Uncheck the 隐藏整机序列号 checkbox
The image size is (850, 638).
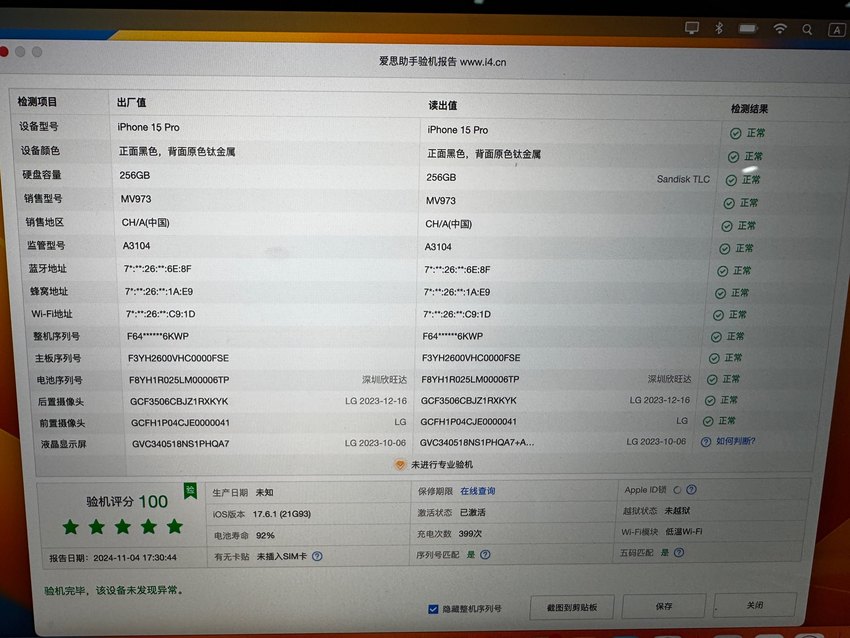(x=433, y=609)
